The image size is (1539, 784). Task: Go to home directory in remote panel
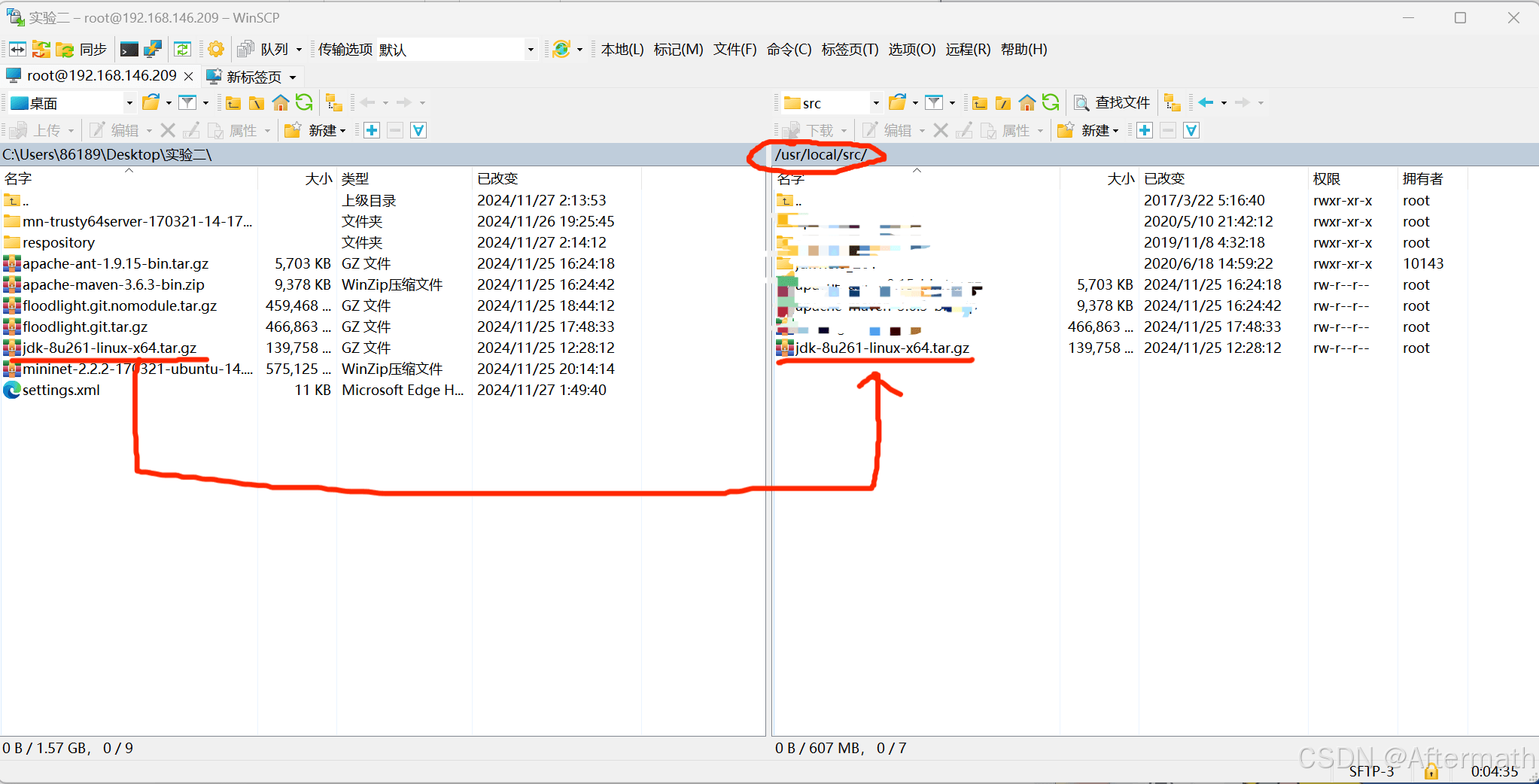coord(1027,102)
